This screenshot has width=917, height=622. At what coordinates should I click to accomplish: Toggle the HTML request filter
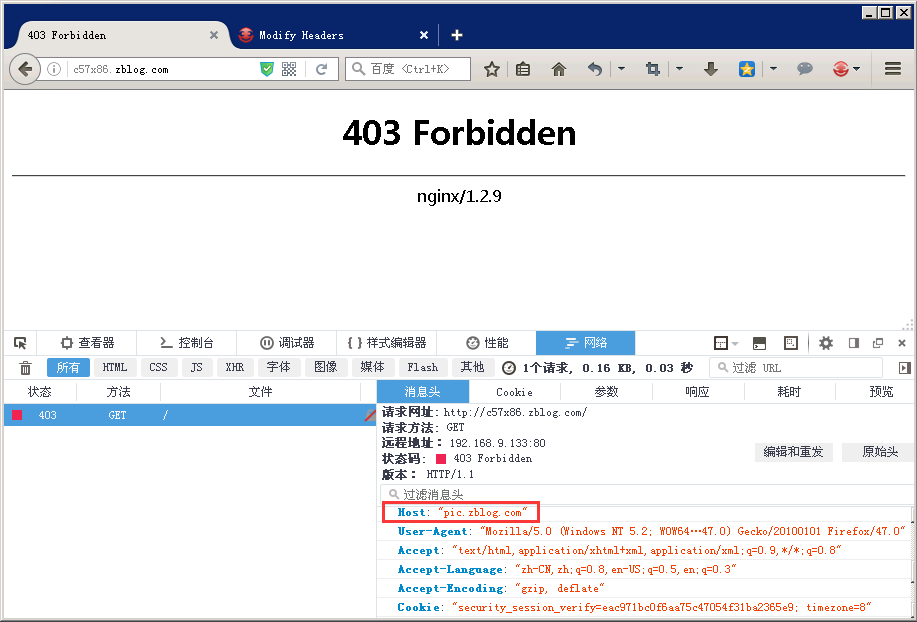tap(115, 368)
